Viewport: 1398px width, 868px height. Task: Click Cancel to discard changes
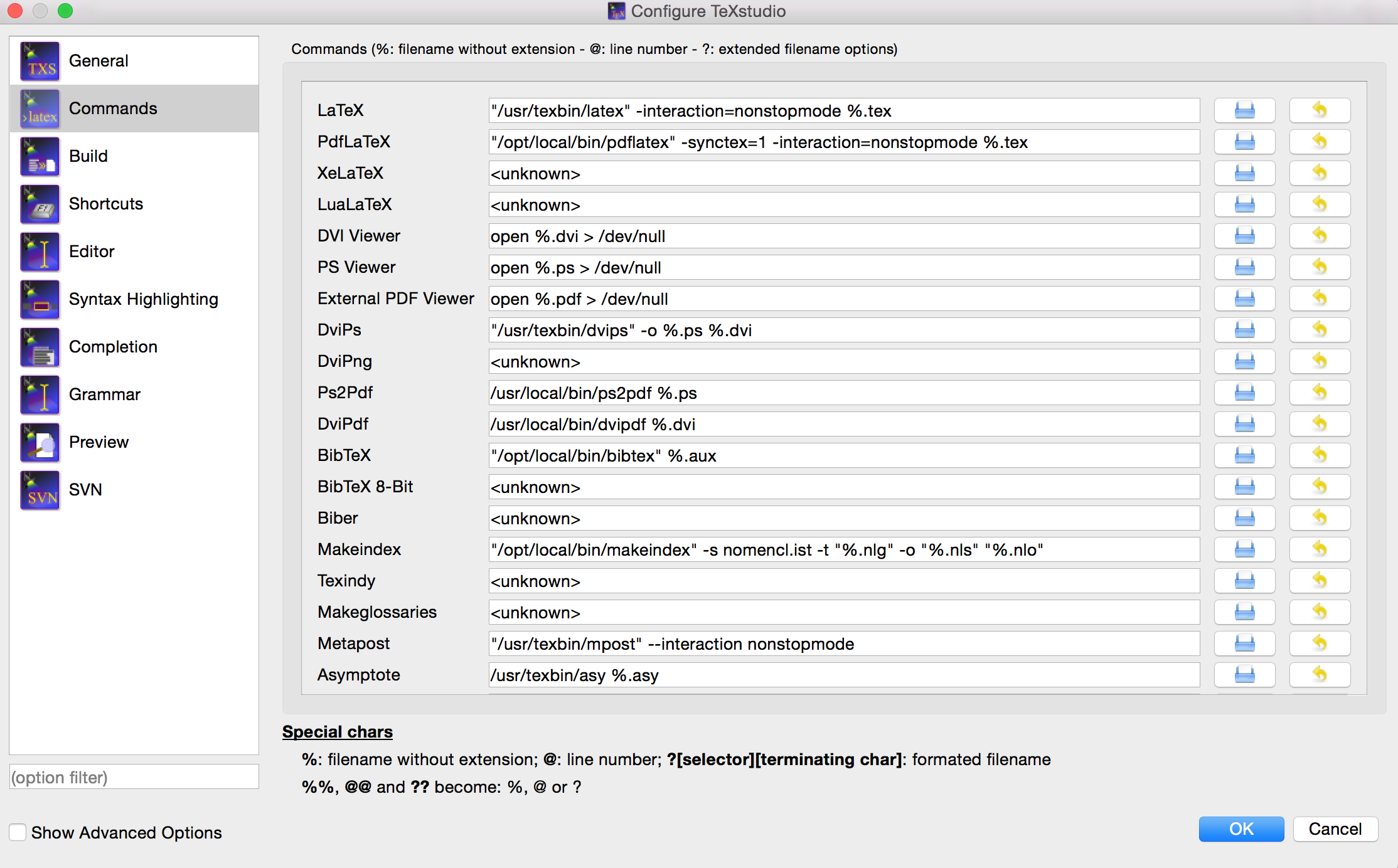1335,829
